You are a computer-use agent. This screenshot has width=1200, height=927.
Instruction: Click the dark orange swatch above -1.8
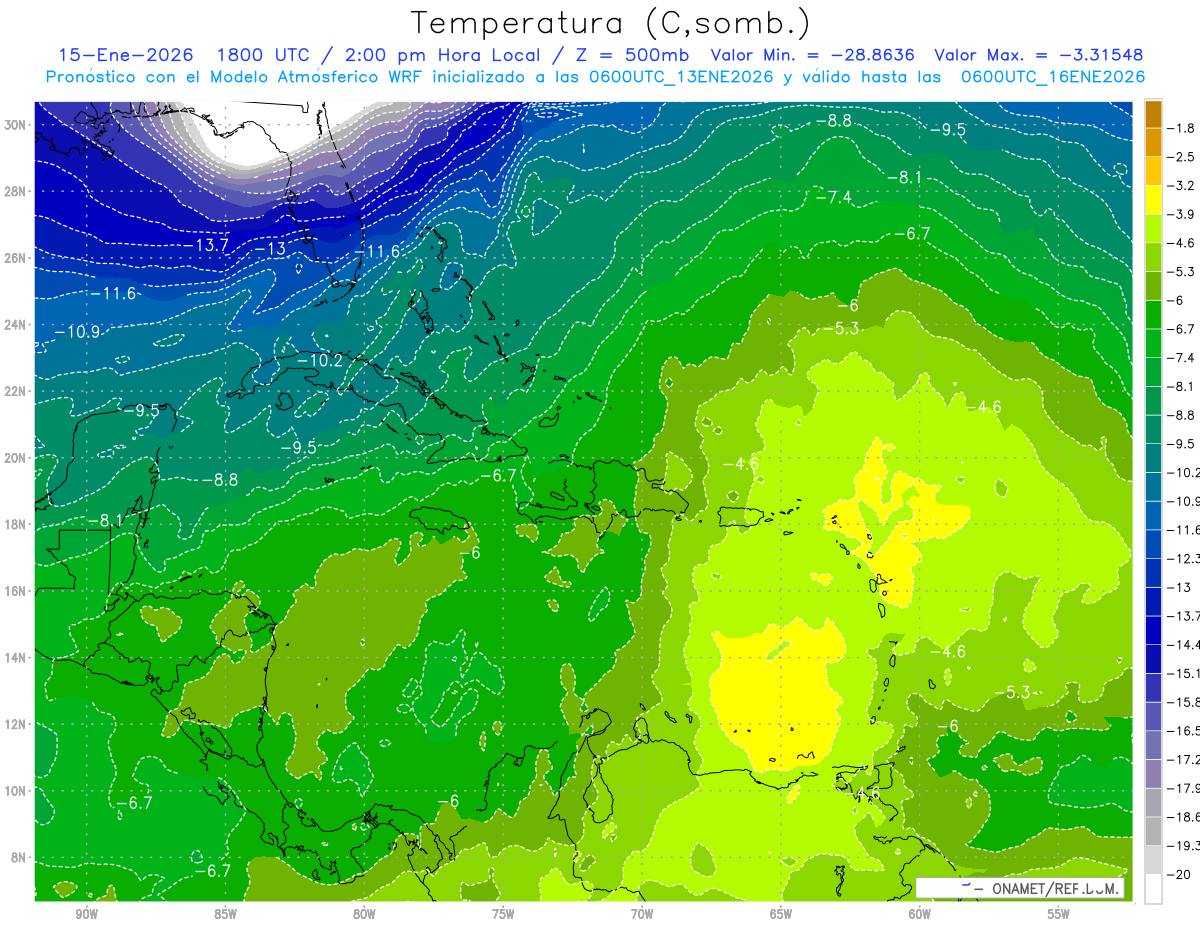pyautogui.click(x=1153, y=113)
